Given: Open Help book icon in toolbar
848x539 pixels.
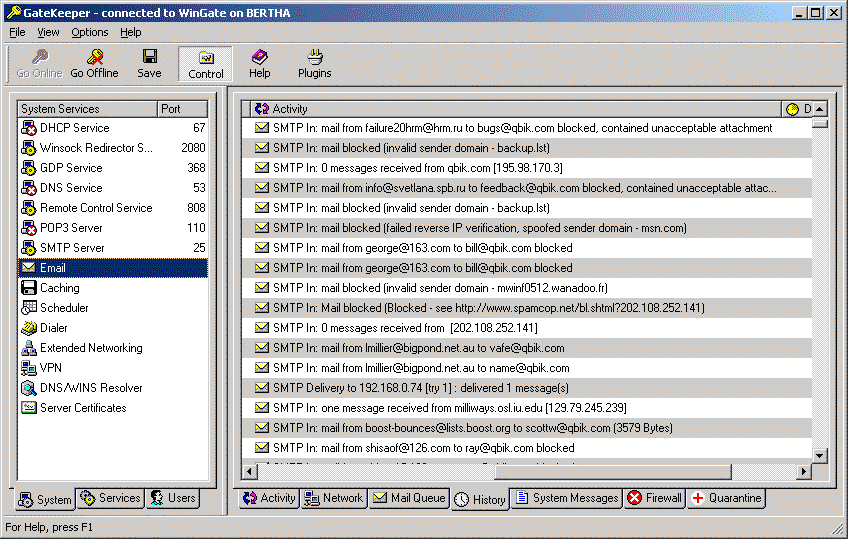Looking at the screenshot, I should 260,56.
